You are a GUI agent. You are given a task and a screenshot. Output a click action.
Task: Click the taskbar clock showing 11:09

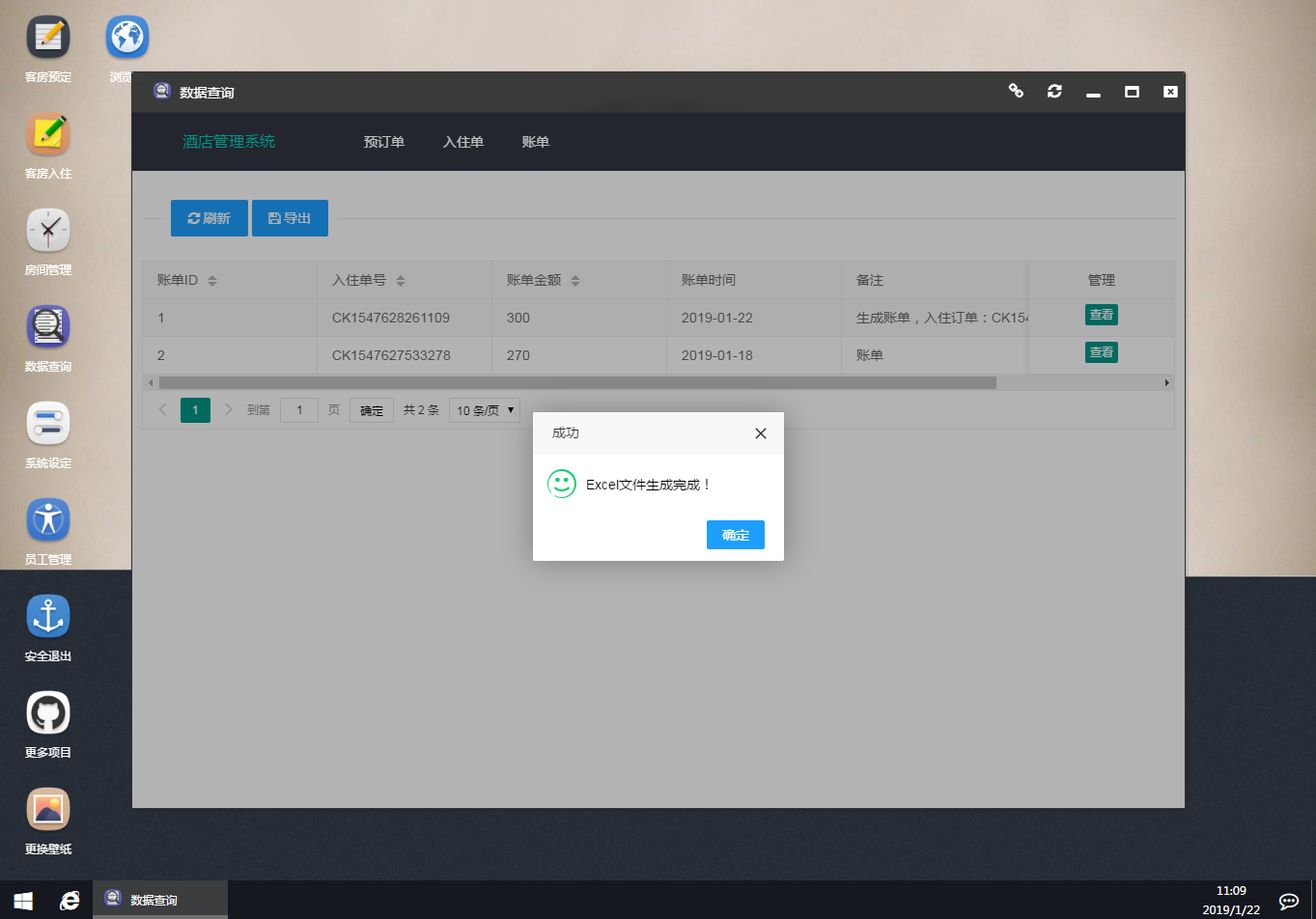(1231, 901)
